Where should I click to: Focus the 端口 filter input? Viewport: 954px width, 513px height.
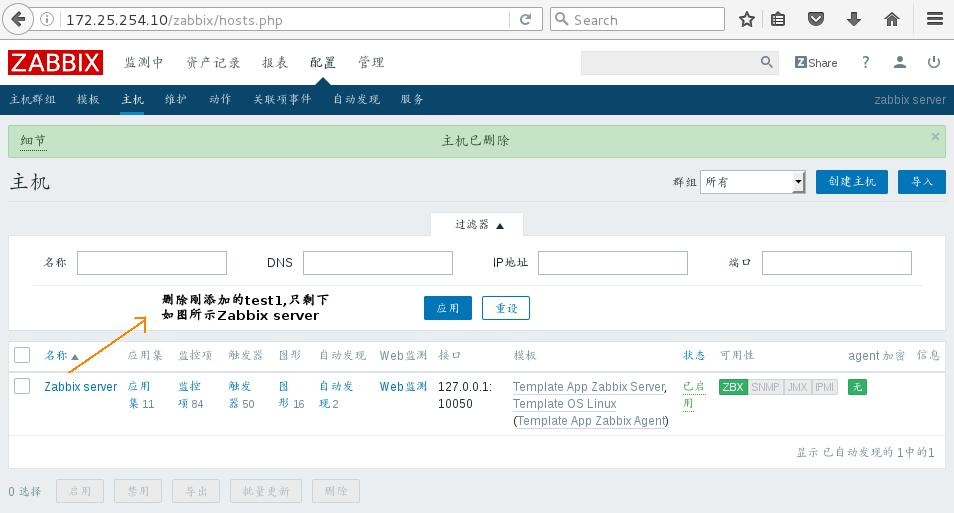(x=837, y=263)
